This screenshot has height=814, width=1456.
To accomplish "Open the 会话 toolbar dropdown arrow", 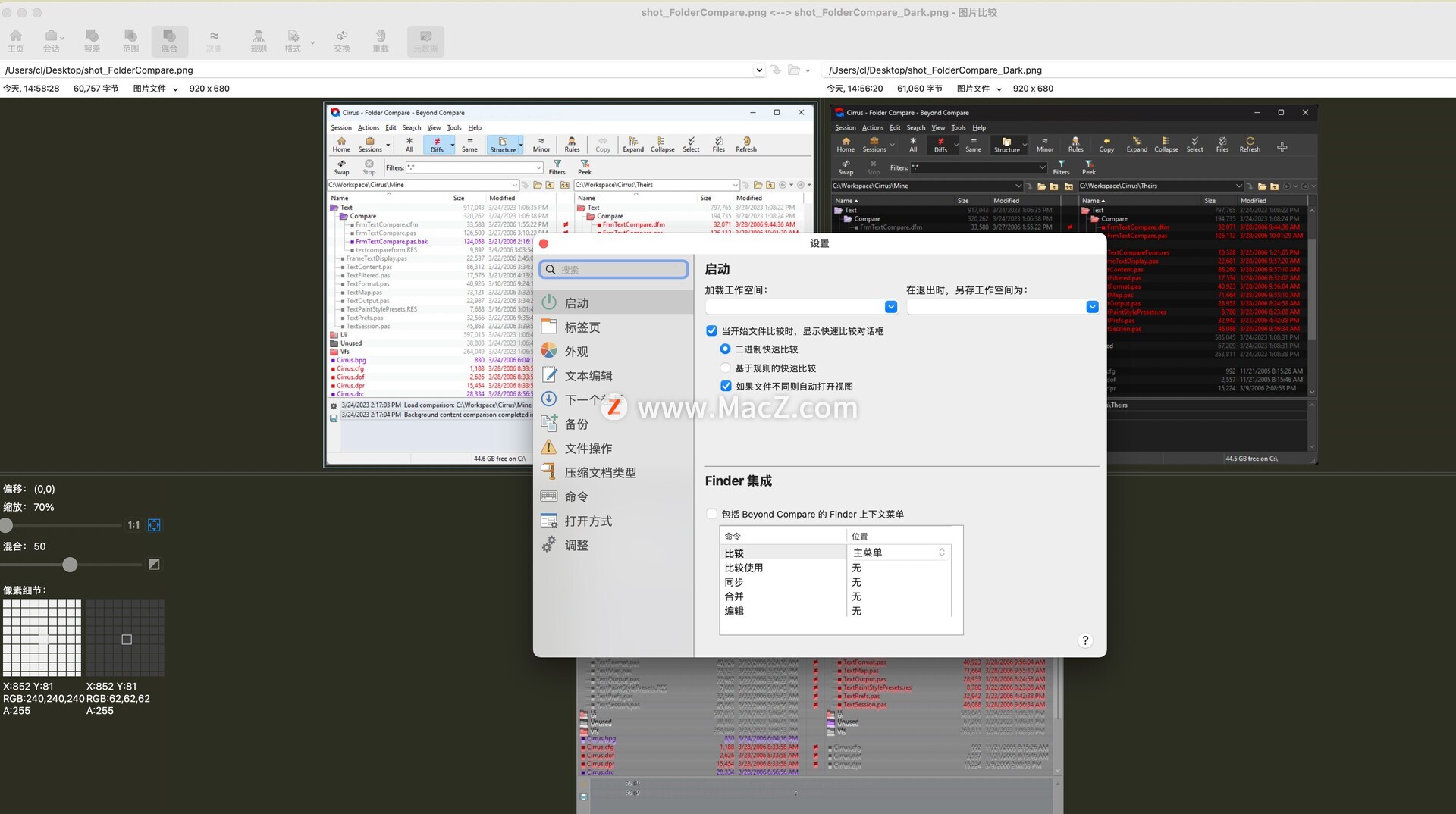I will [62, 37].
